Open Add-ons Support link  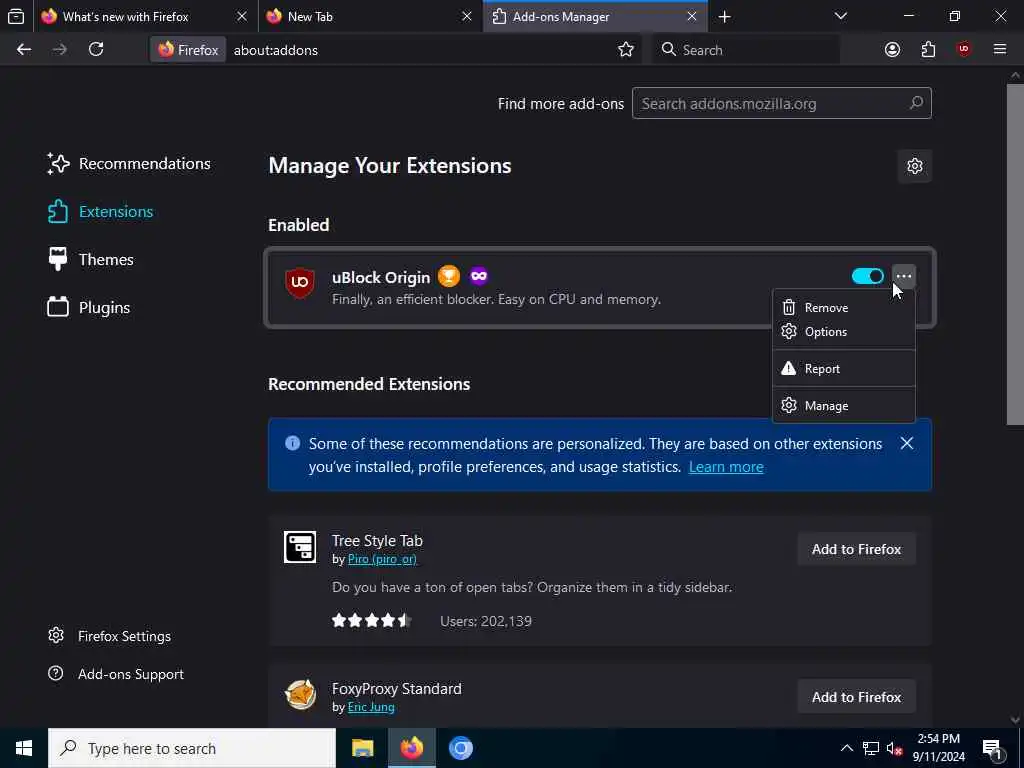click(116, 674)
